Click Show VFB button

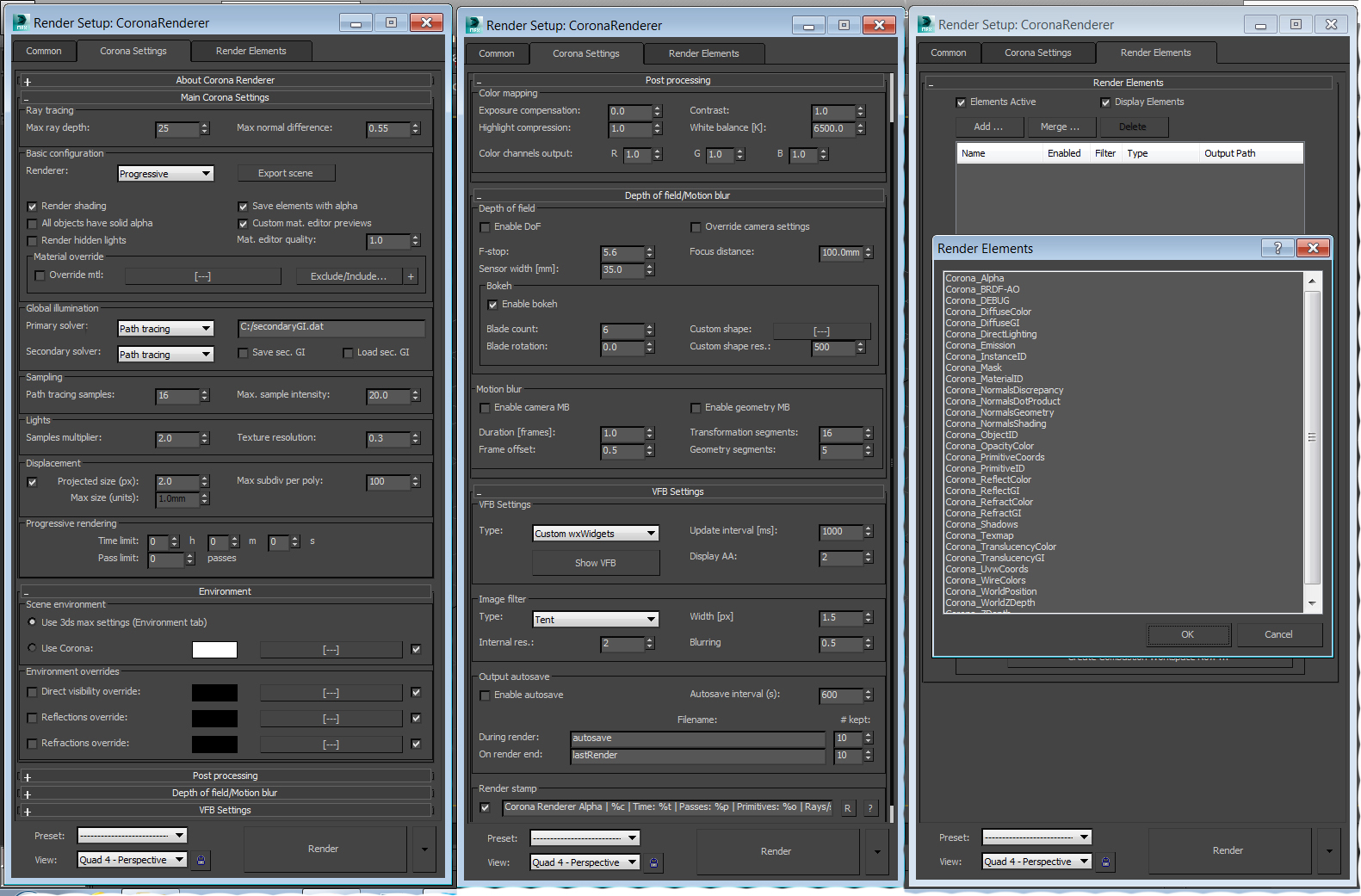(596, 563)
